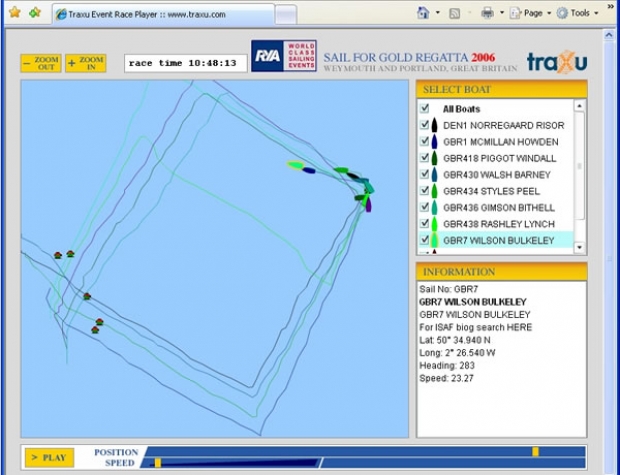
Task: Click the Favorites star icon
Action: (x=14, y=13)
